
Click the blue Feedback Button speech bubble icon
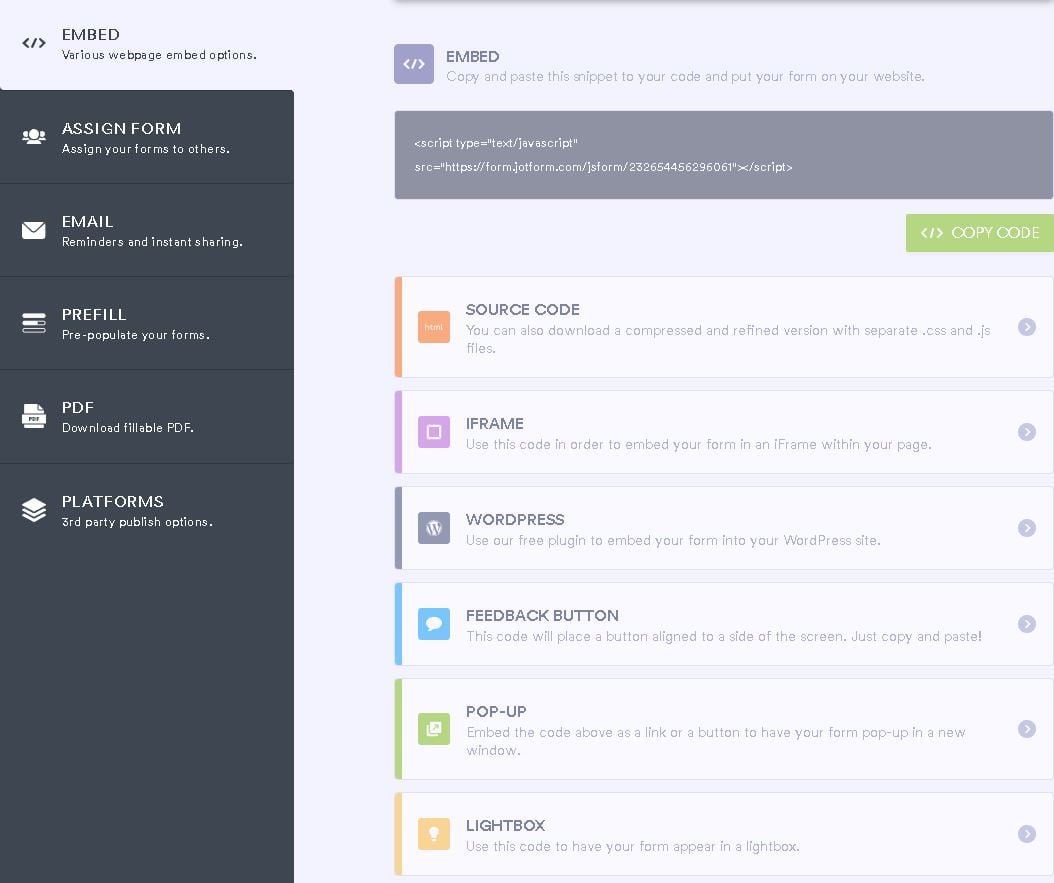coord(434,624)
